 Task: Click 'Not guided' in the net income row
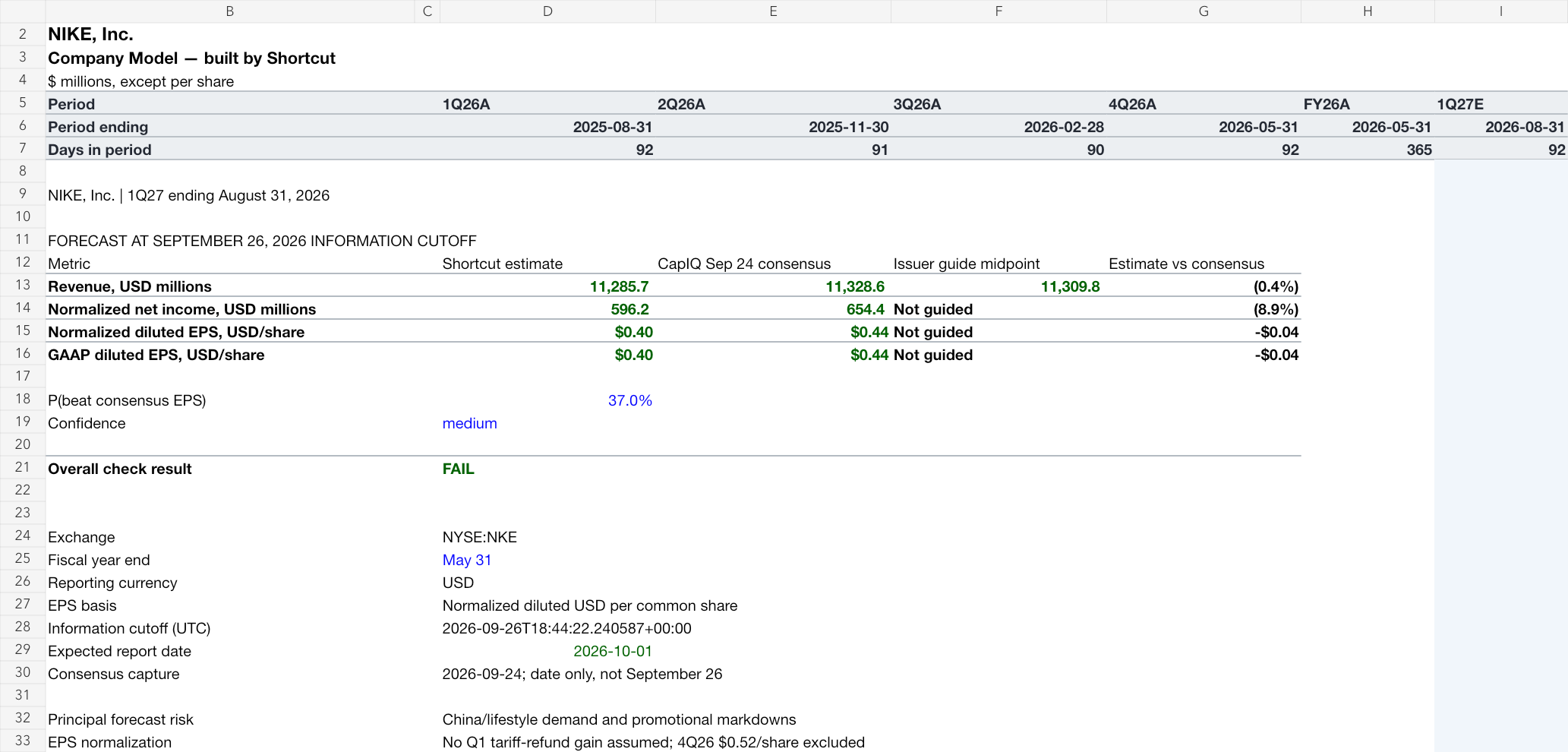[x=932, y=309]
